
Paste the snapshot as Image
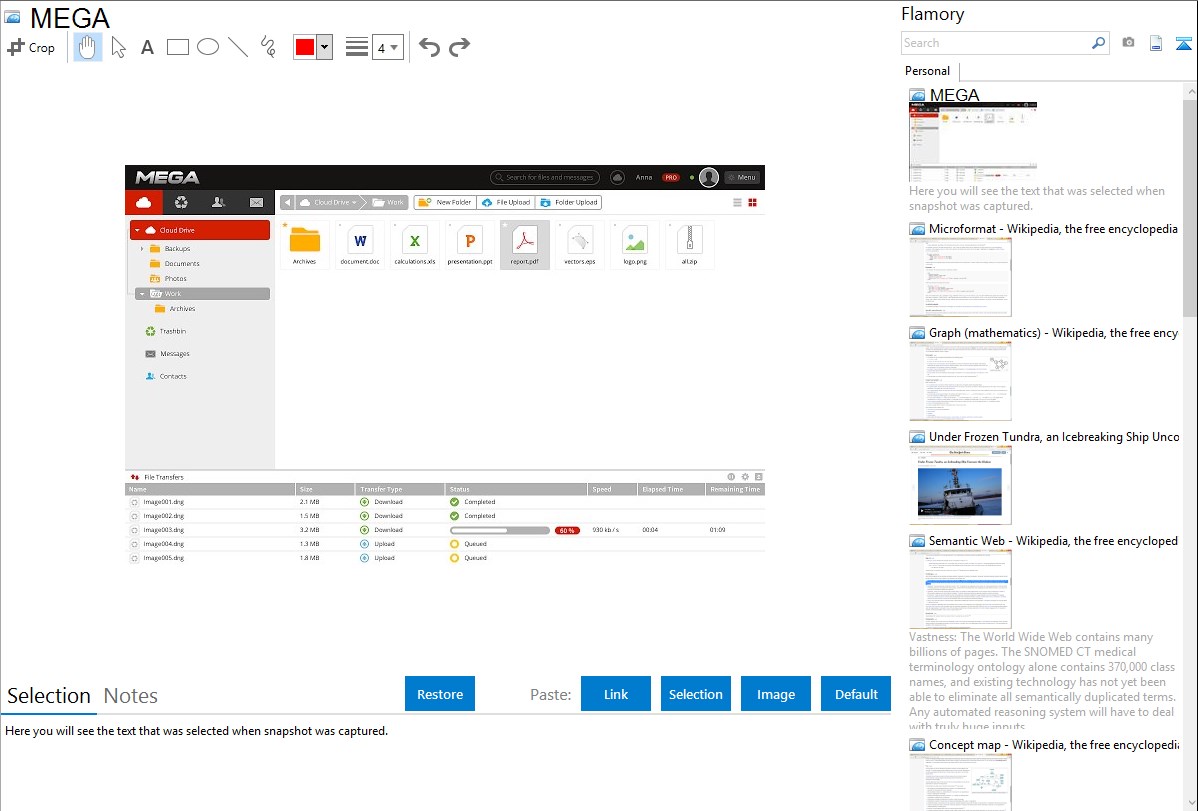coord(776,694)
